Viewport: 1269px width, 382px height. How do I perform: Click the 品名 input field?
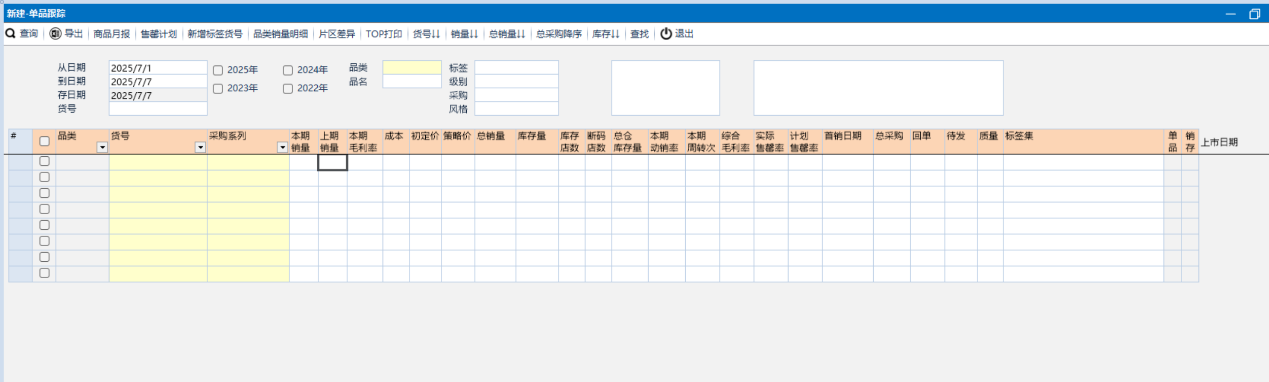pyautogui.click(x=412, y=82)
